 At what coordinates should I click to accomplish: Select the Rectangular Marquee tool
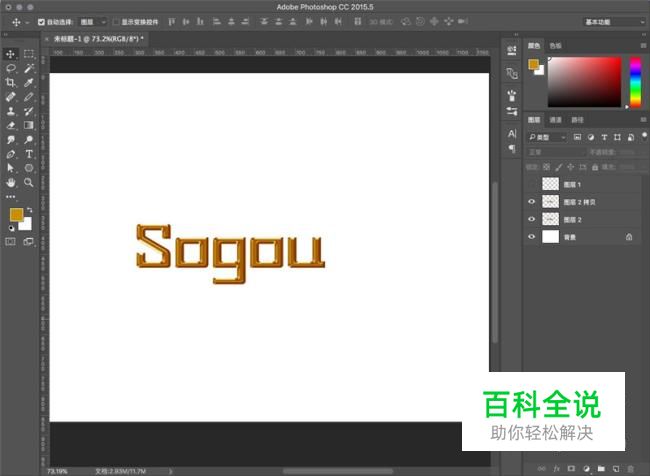point(29,54)
